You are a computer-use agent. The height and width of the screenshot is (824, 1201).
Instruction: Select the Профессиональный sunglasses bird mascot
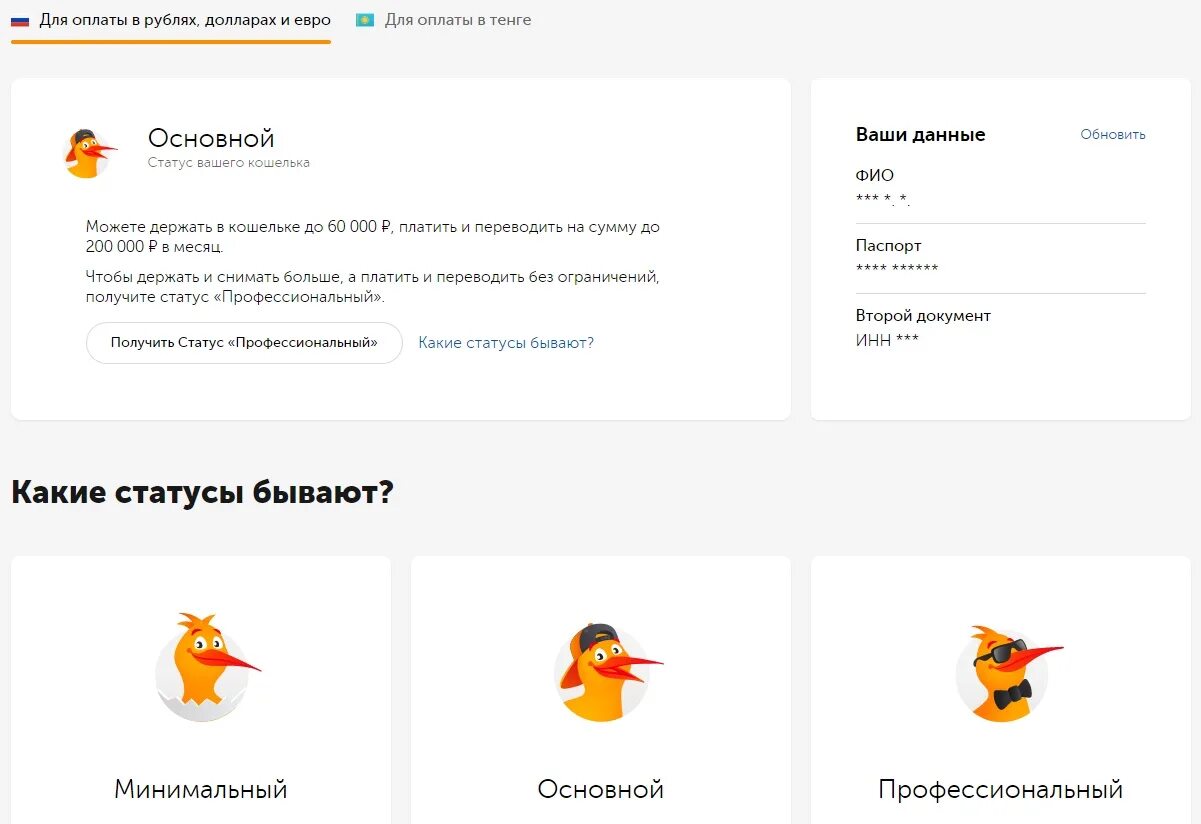(x=1008, y=673)
